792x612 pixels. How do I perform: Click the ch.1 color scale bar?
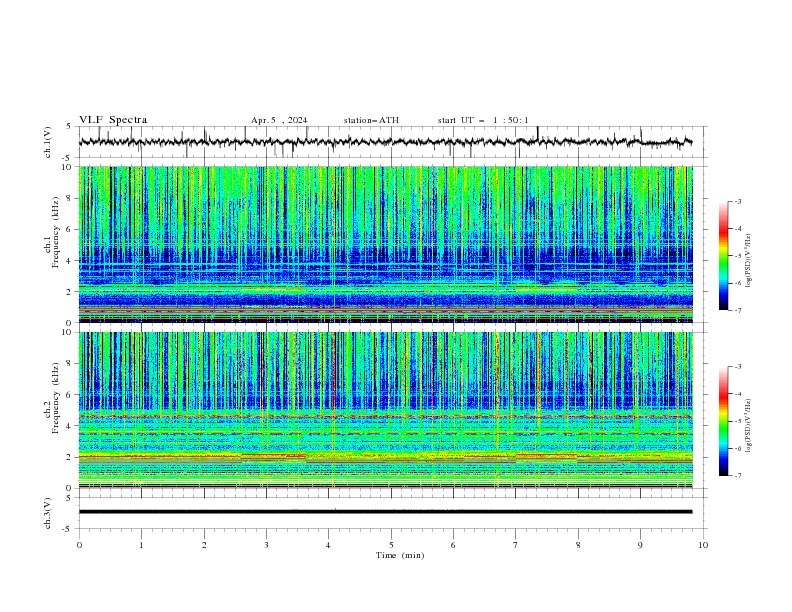[x=723, y=256]
